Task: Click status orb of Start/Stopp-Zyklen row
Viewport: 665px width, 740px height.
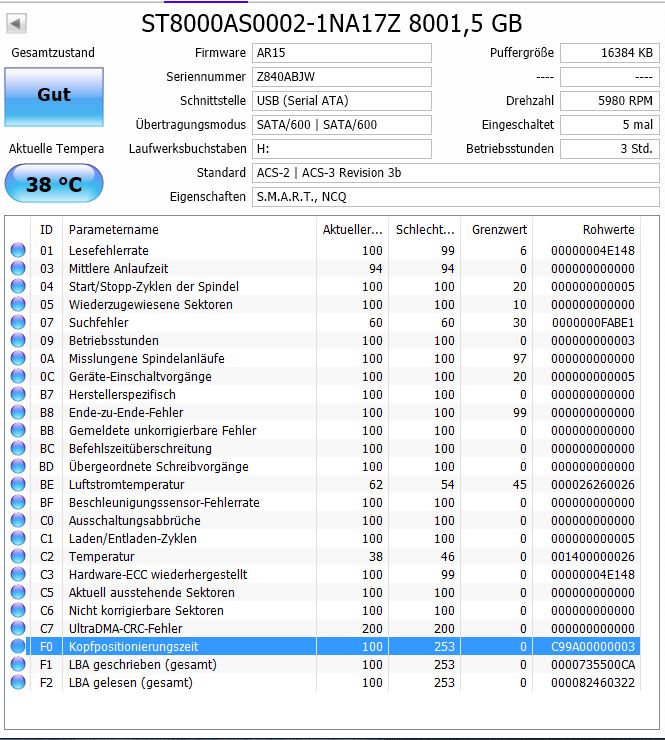Action: pyautogui.click(x=18, y=286)
